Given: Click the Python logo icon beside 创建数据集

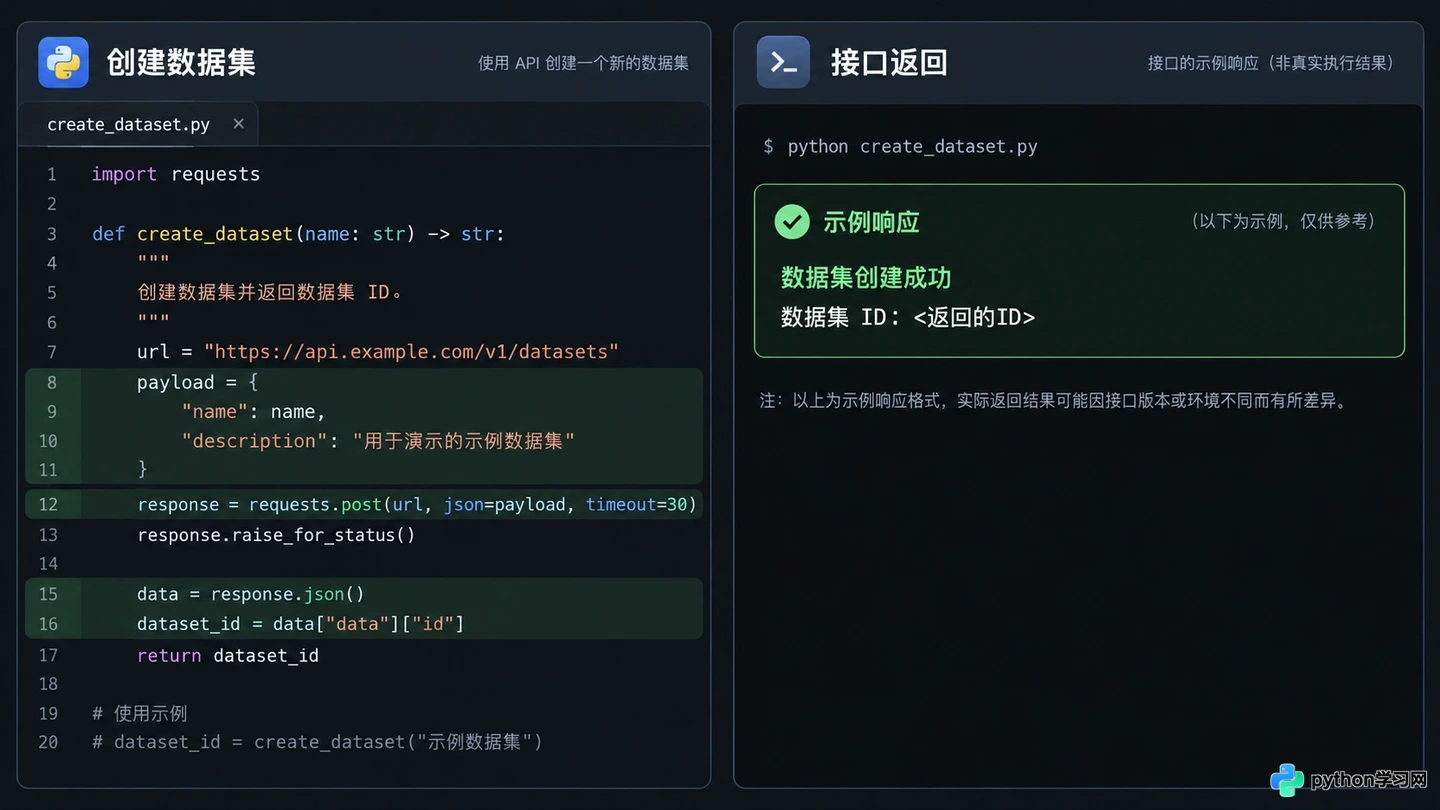Looking at the screenshot, I should tap(63, 62).
